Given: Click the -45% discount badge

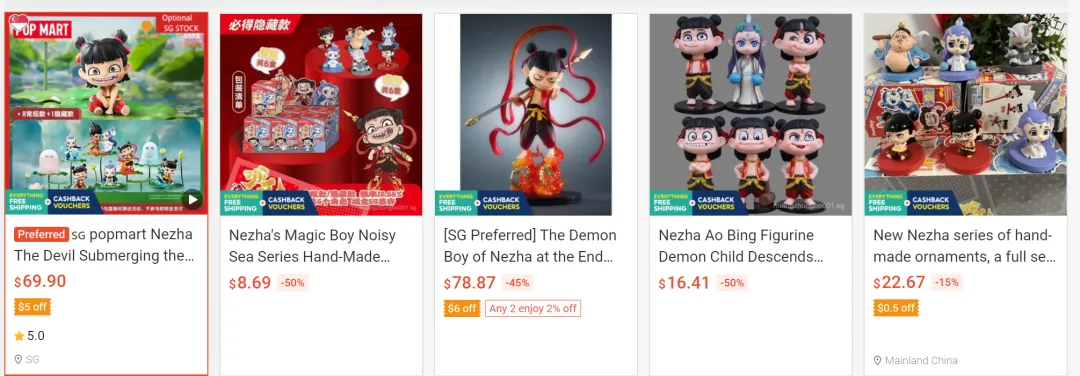Looking at the screenshot, I should point(517,282).
